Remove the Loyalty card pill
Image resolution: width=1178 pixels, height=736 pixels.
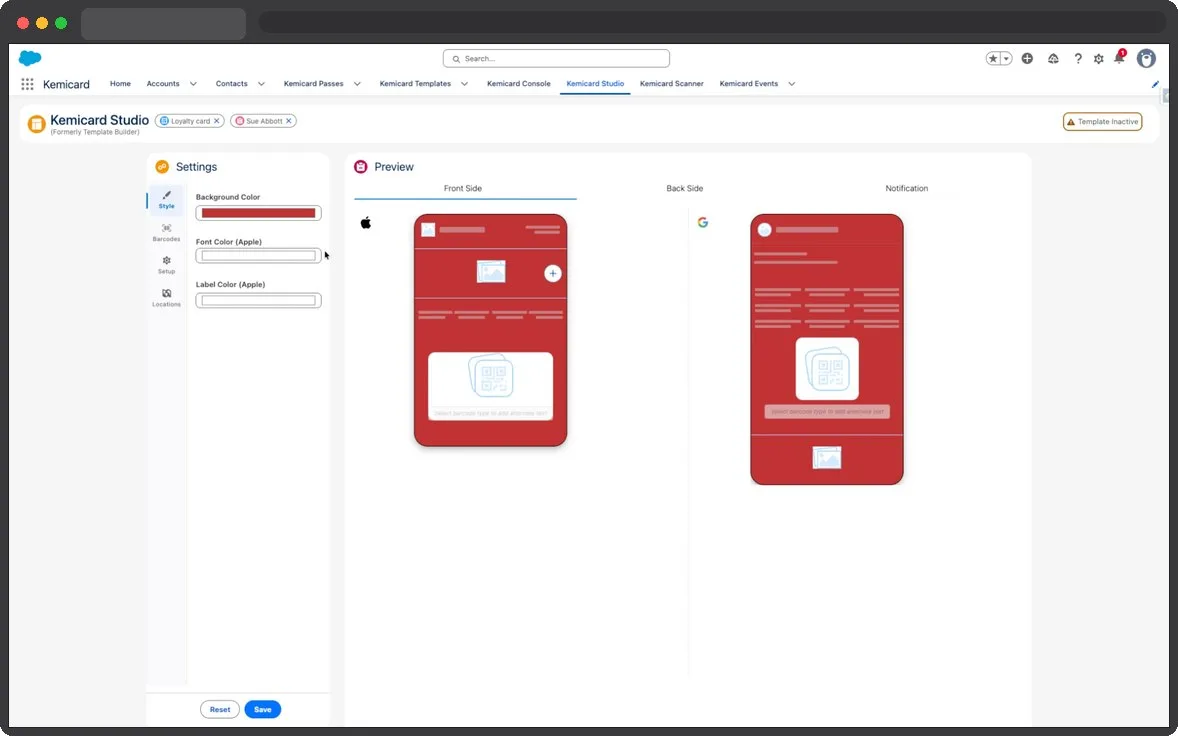216,121
